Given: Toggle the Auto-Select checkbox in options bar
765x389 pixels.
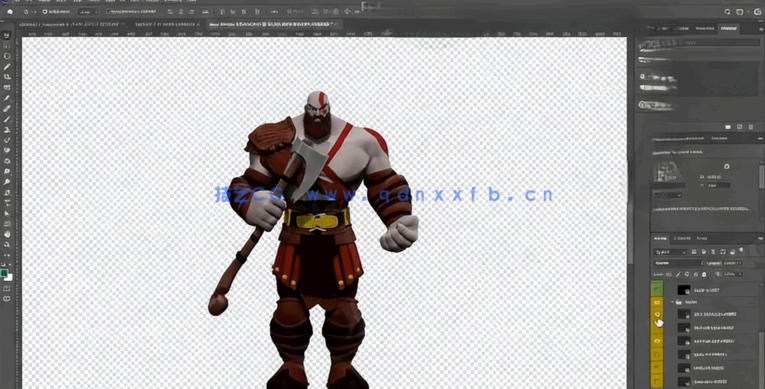Looking at the screenshot, I should tap(44, 11).
